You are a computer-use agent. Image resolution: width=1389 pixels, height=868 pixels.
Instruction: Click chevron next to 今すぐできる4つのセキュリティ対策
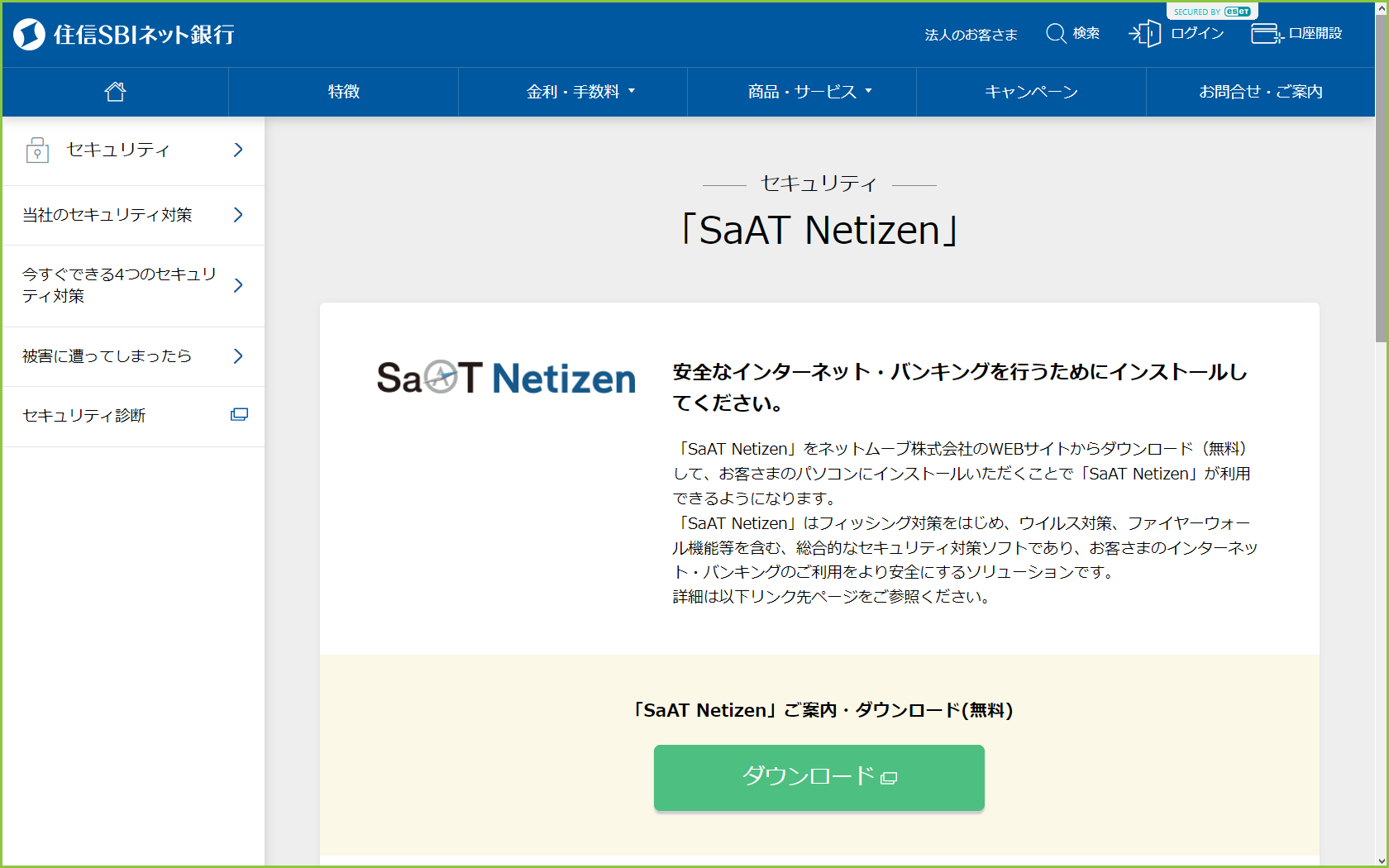click(x=238, y=285)
